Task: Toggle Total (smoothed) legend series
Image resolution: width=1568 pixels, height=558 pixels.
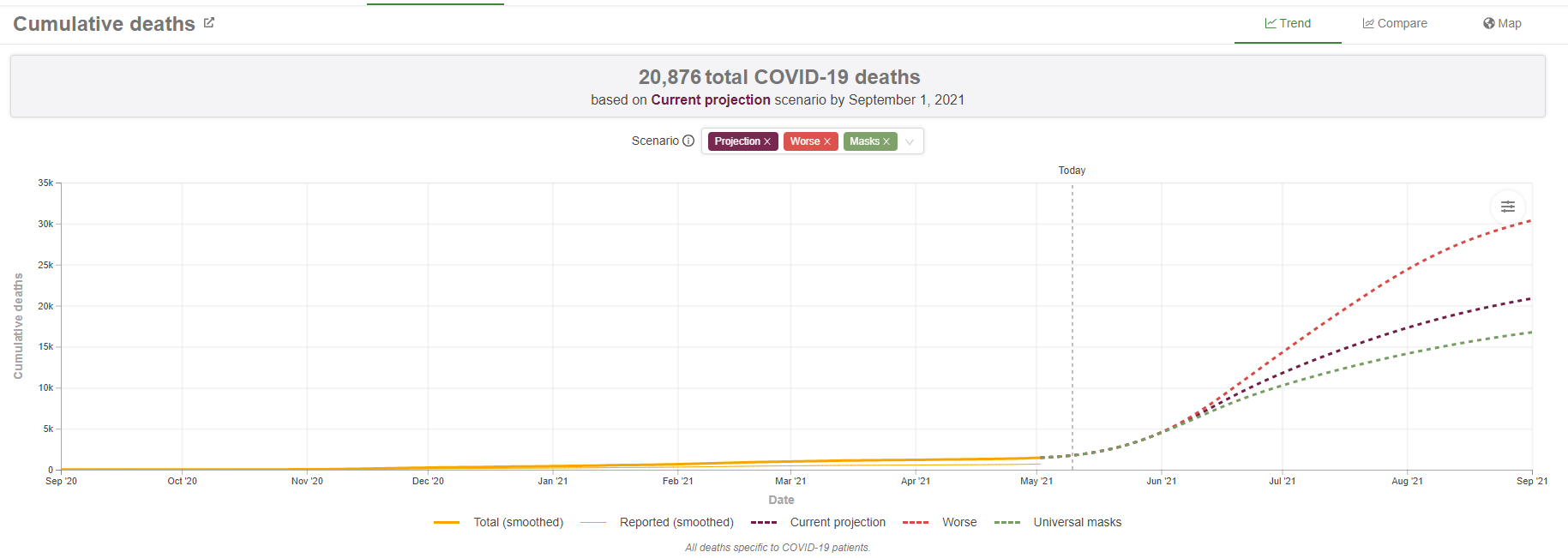Action: pyautogui.click(x=518, y=522)
